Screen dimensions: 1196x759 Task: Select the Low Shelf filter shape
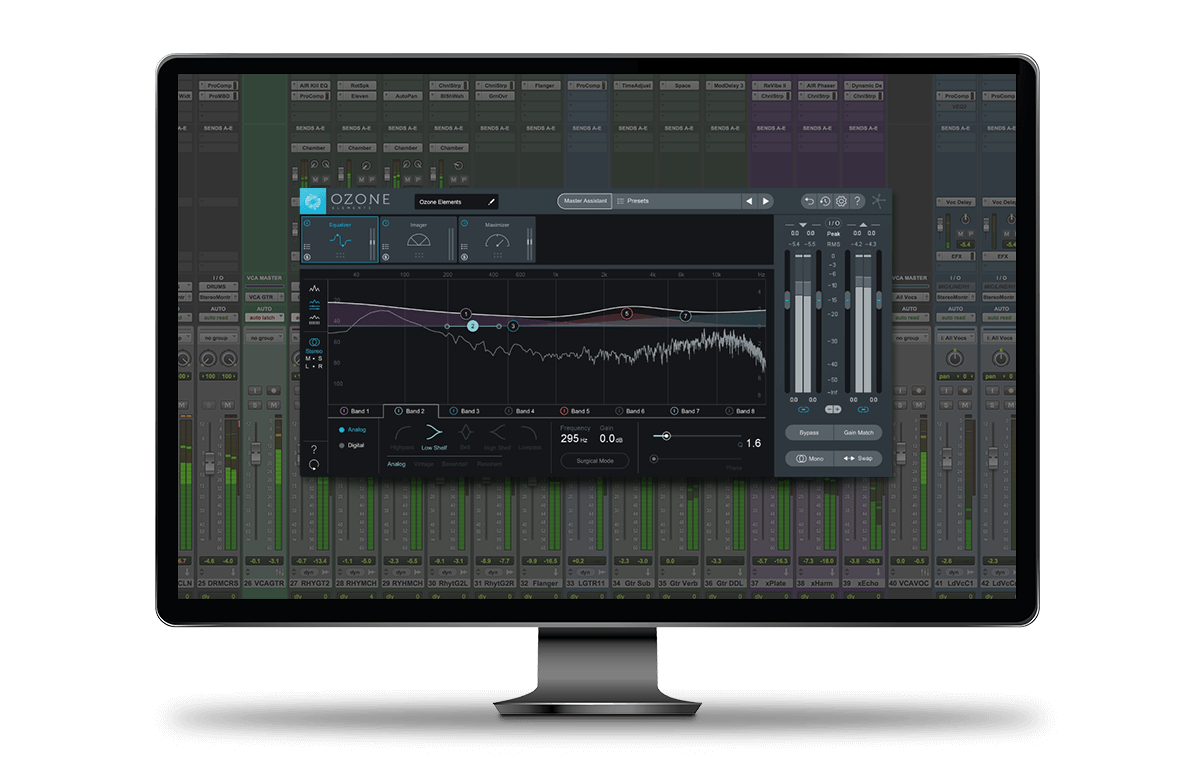click(434, 437)
